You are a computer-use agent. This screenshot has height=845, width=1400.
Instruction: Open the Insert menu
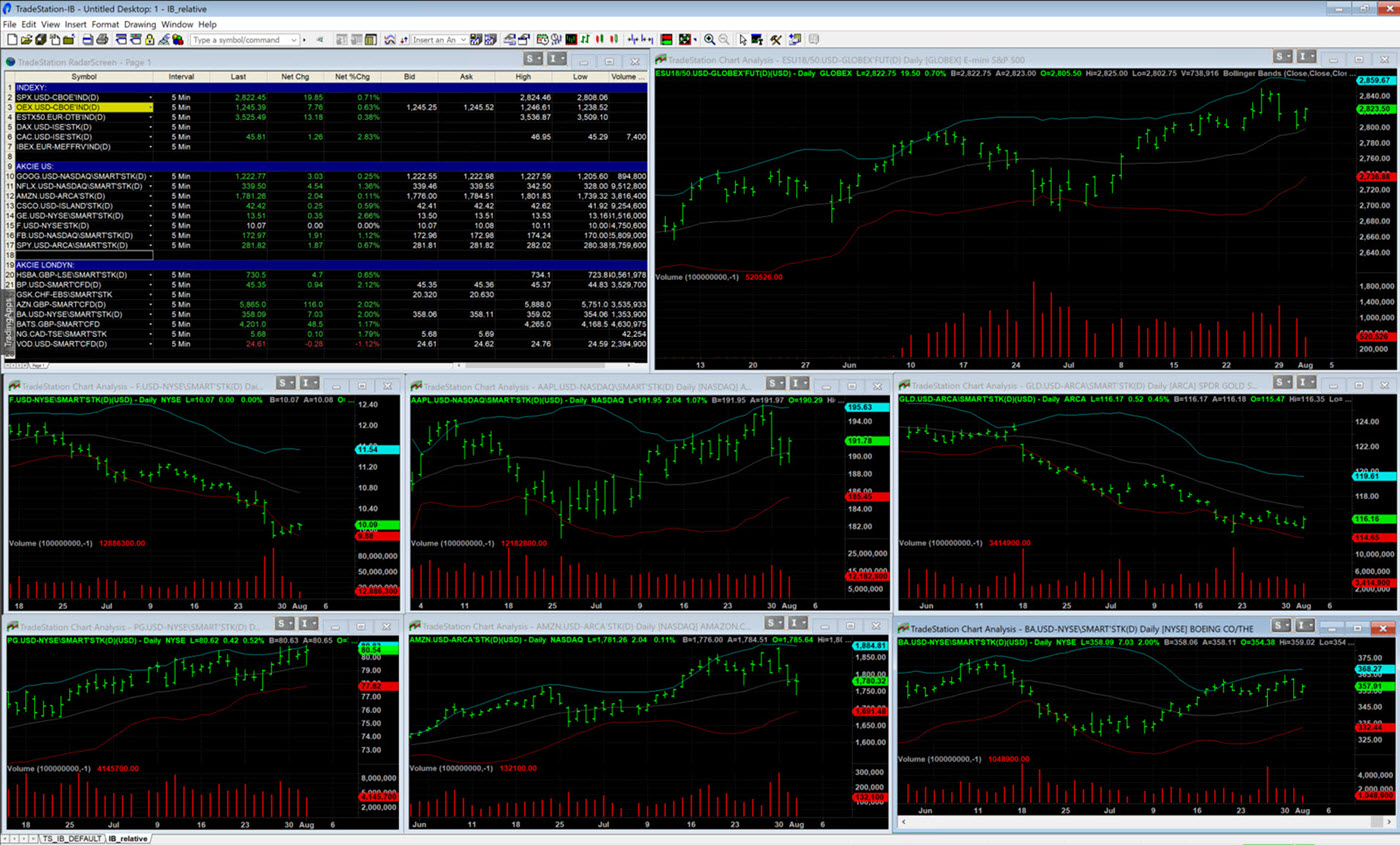pos(75,24)
